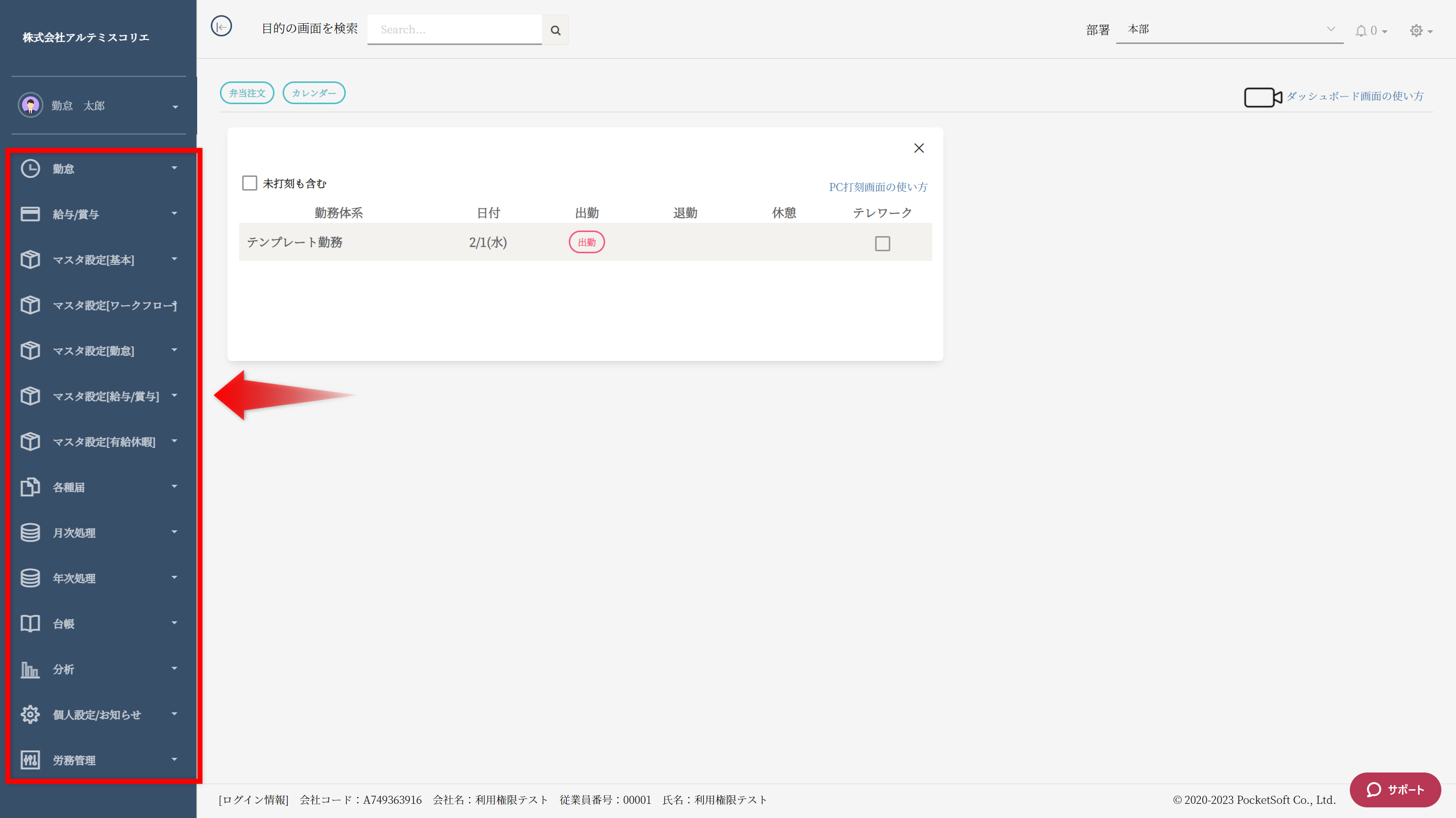The width and height of the screenshot is (1456, 818).
Task: Click the database icon next to 月次処理
Action: pos(30,532)
